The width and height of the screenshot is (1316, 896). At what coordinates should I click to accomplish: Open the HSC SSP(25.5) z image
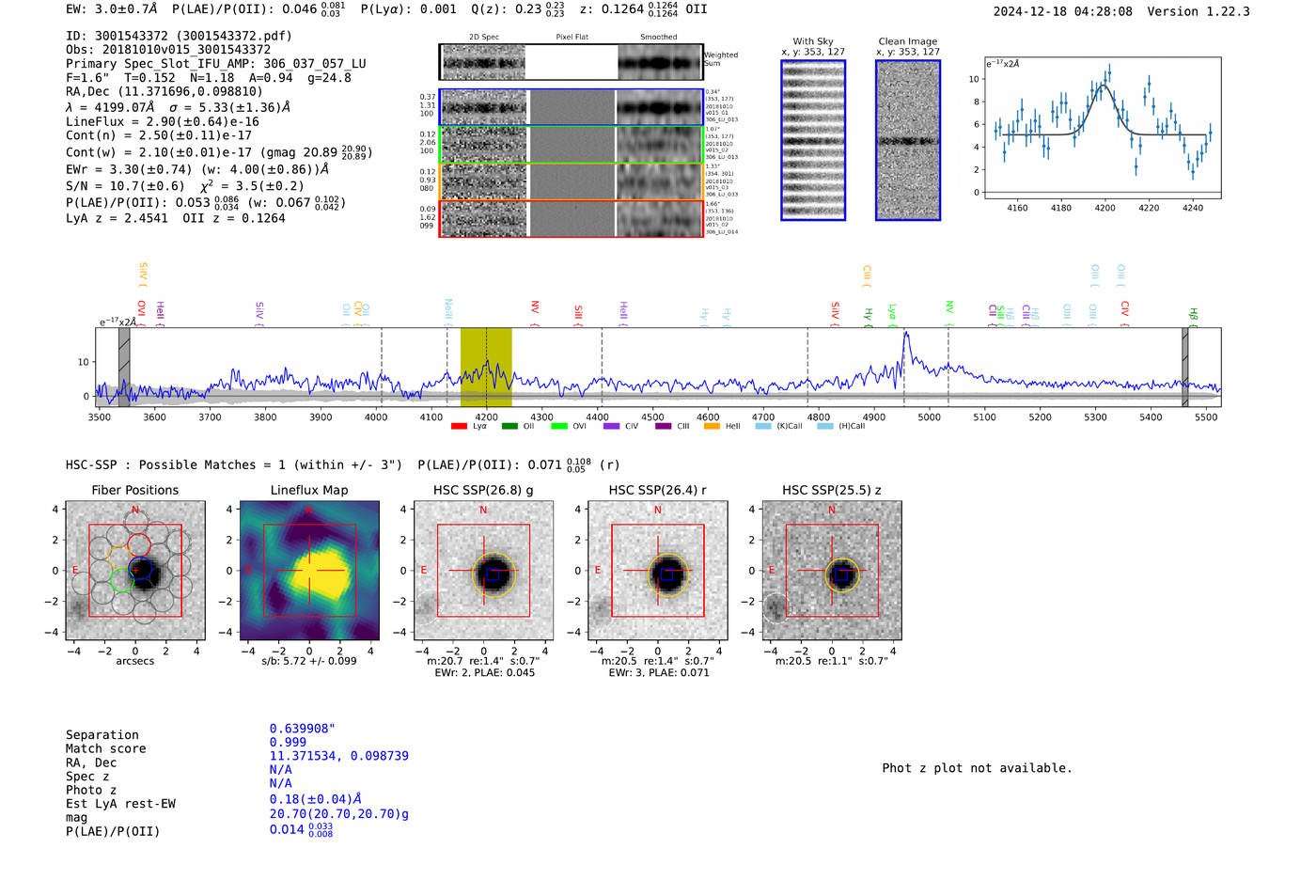831,571
